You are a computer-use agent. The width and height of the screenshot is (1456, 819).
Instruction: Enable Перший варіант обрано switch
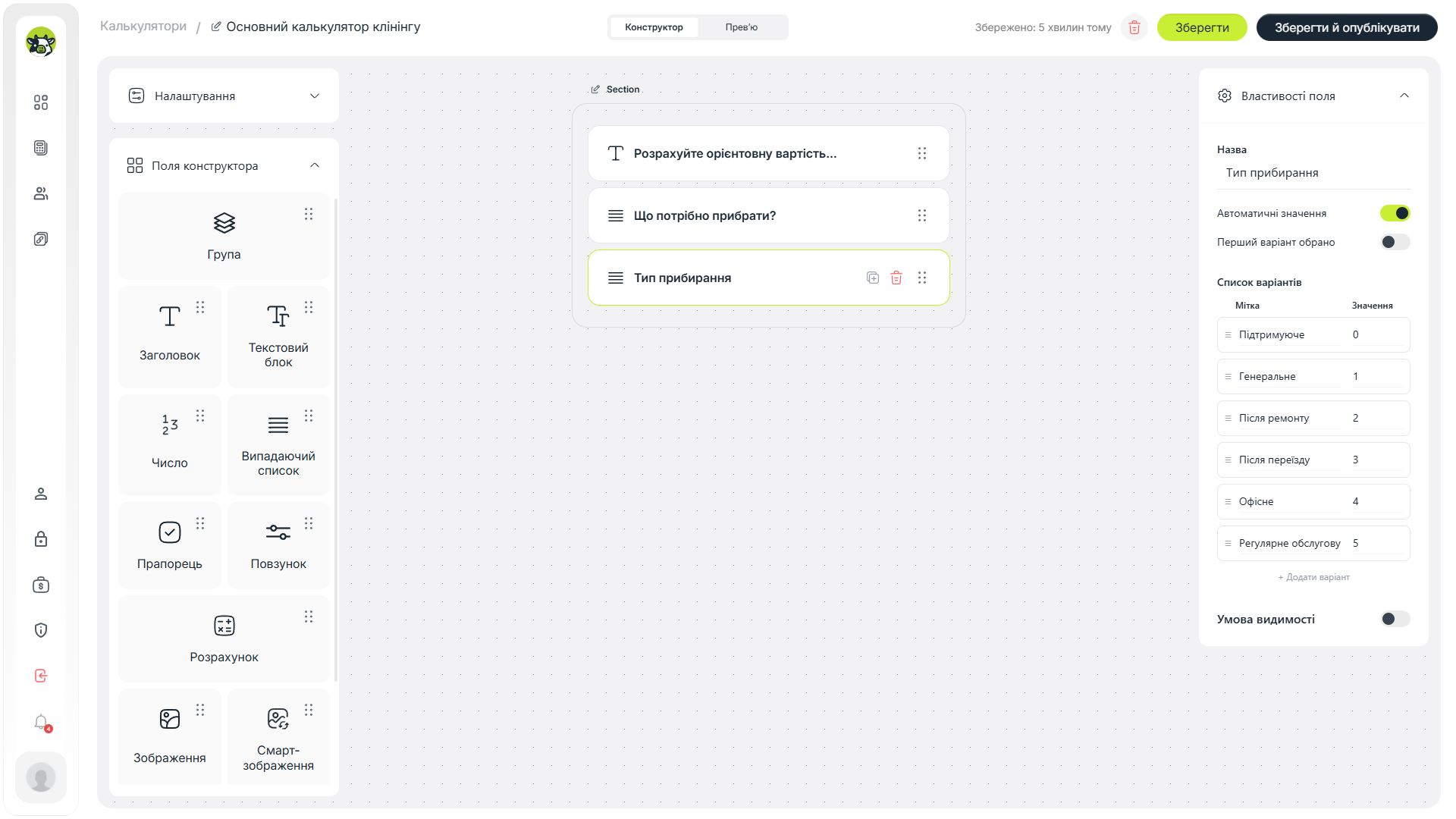click(1395, 242)
